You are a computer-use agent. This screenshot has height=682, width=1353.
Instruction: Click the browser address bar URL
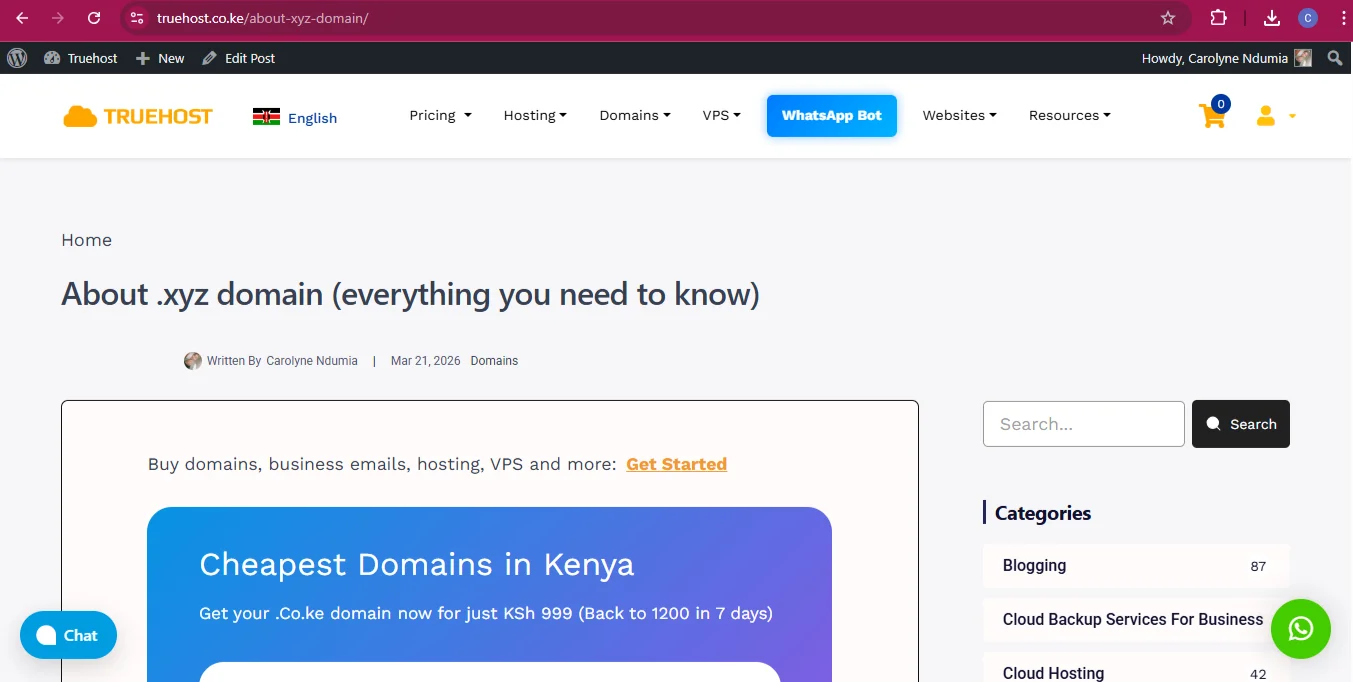click(262, 18)
